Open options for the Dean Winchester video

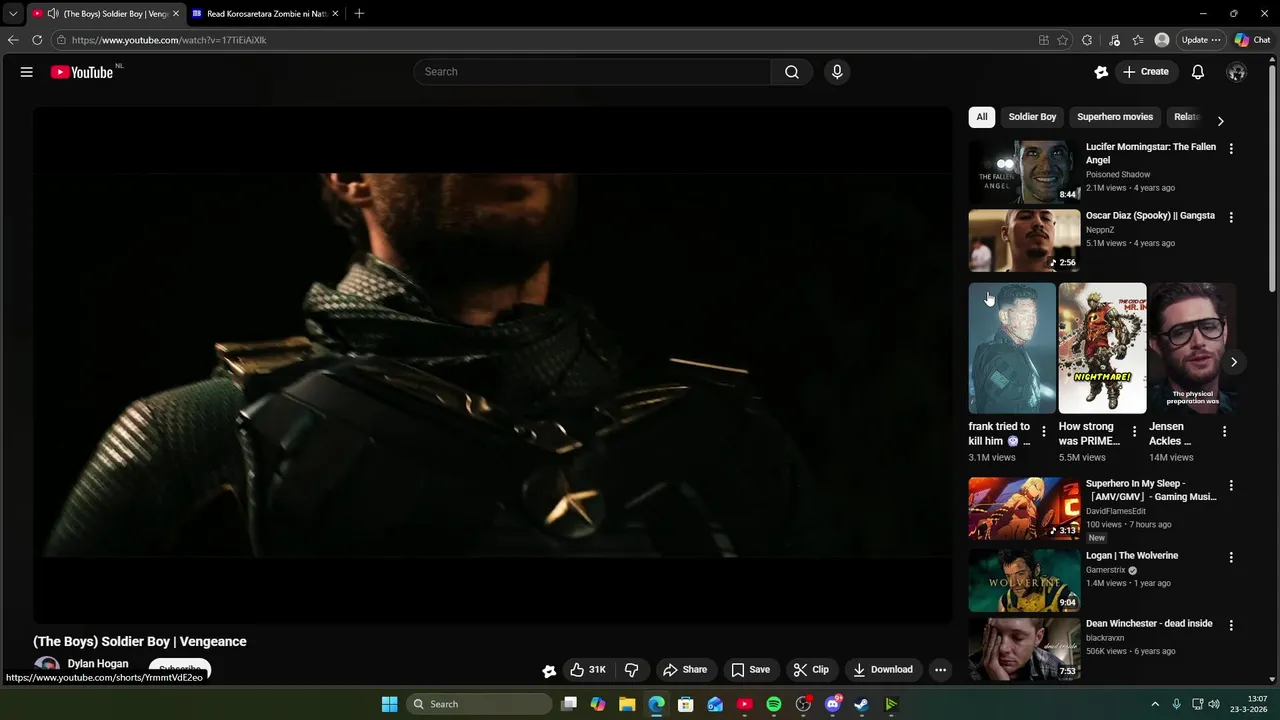(x=1231, y=625)
